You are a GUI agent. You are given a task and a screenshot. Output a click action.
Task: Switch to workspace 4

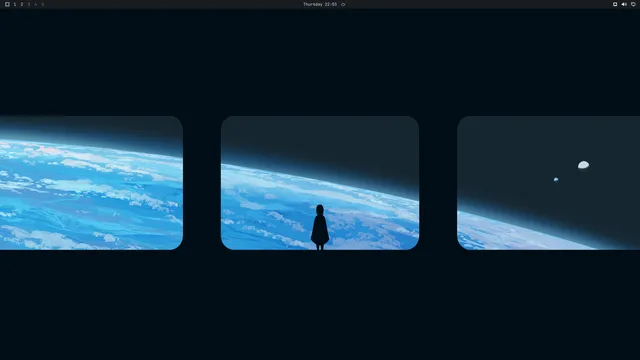coord(36,4)
